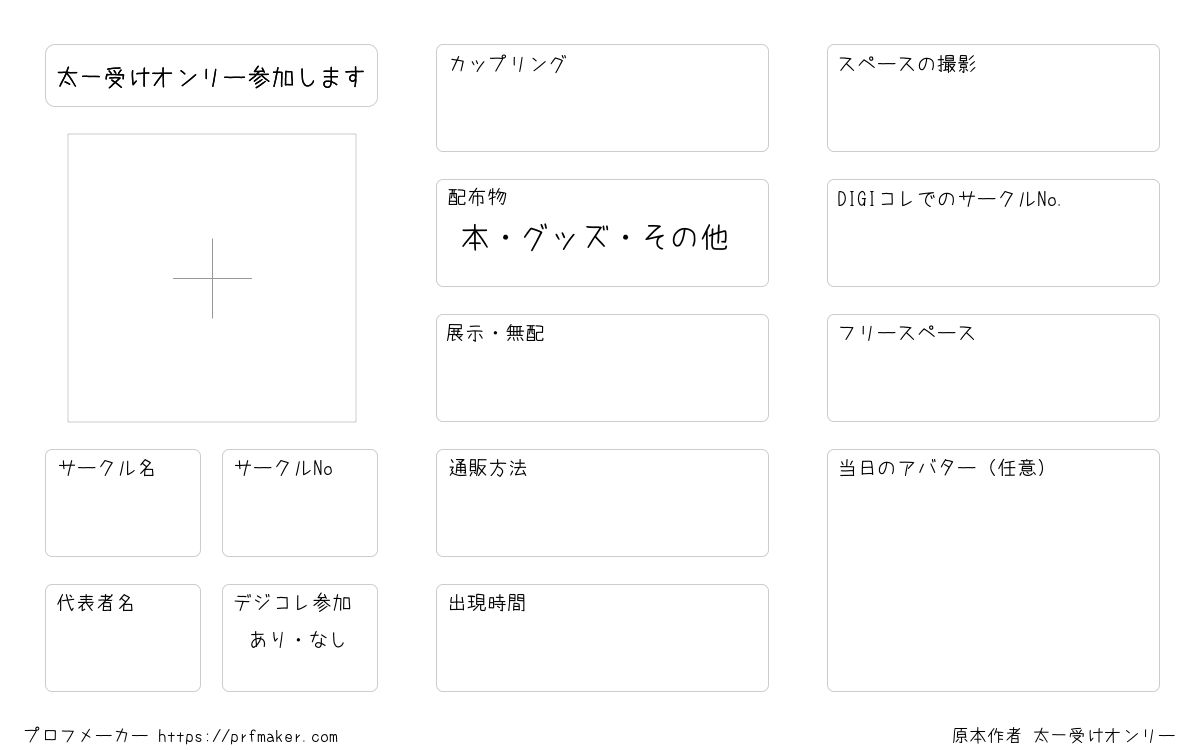Click the サークルNo field
The height and width of the screenshot is (750, 1200).
(300, 503)
